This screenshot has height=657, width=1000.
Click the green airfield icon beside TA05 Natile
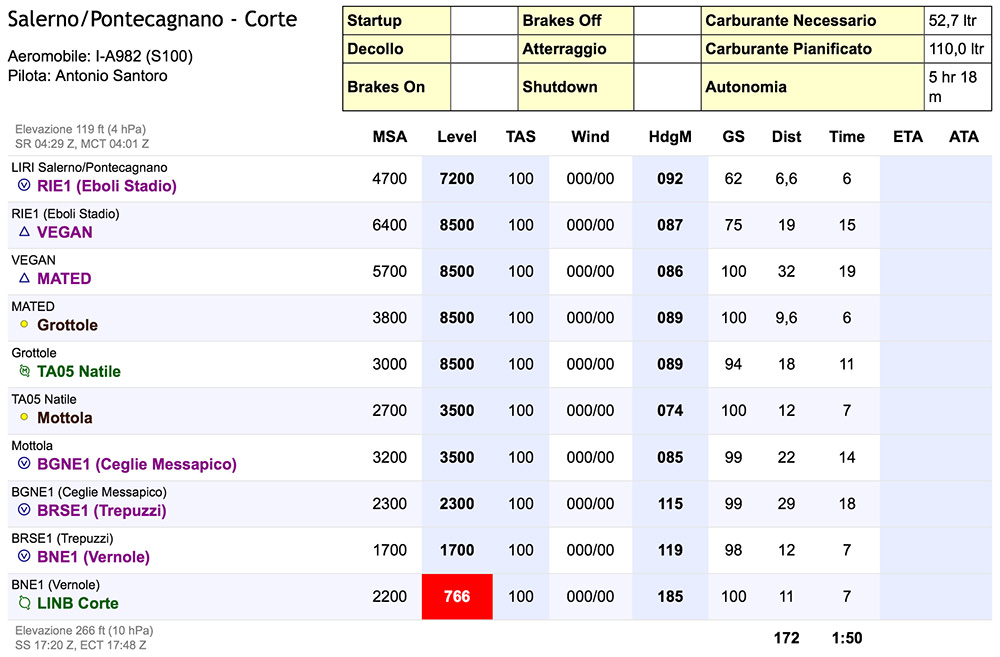pyautogui.click(x=24, y=371)
